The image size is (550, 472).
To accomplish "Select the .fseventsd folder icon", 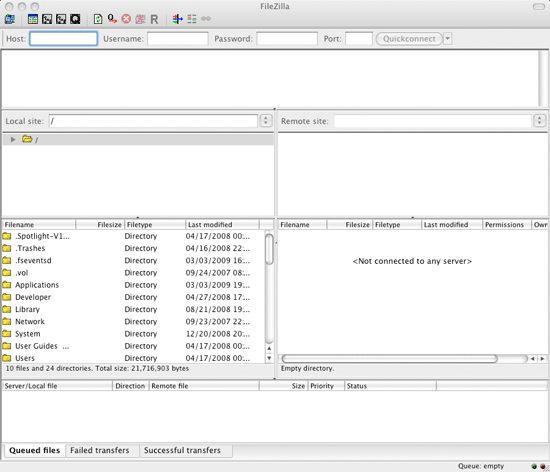I will 7,261.
